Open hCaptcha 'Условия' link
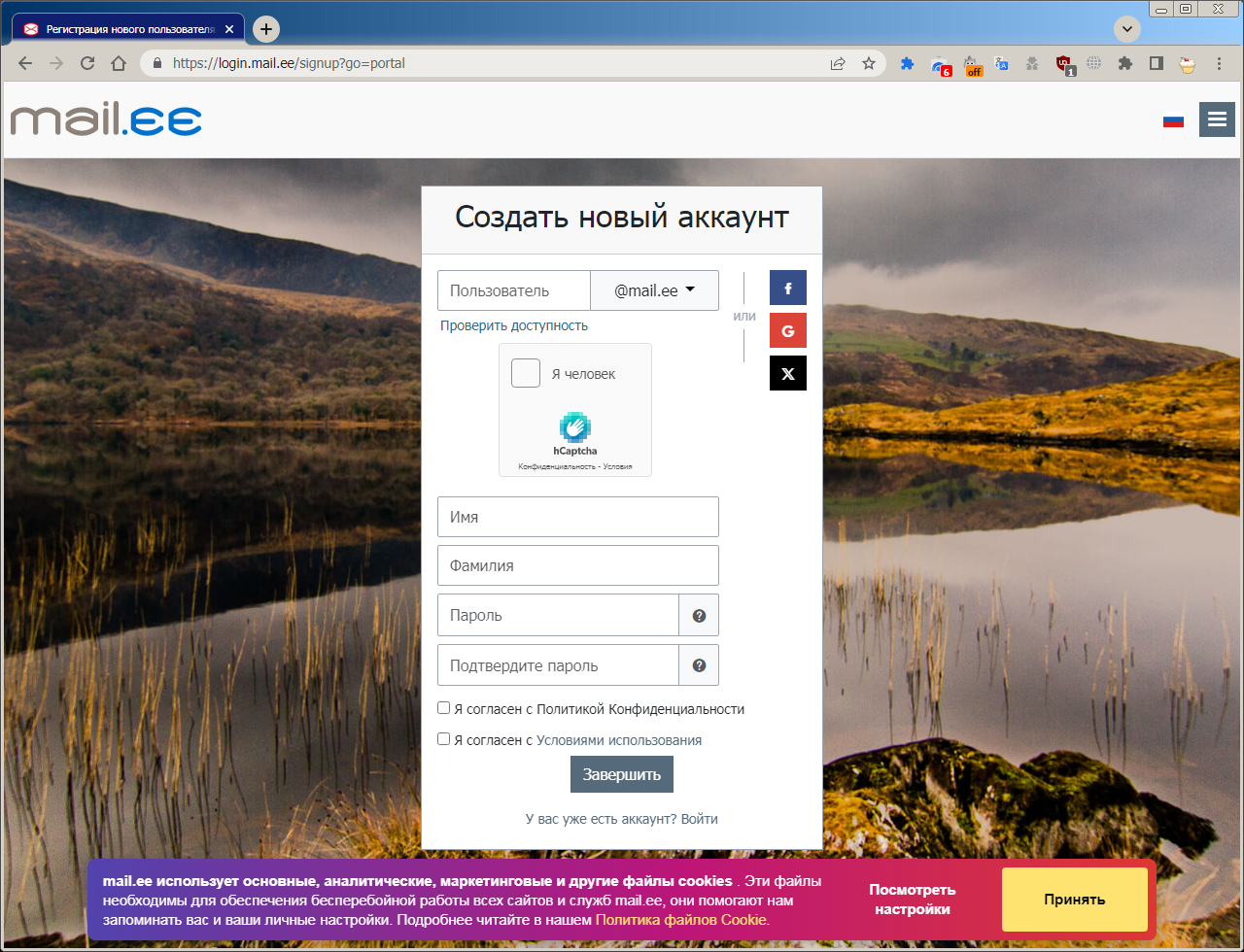Image resolution: width=1244 pixels, height=952 pixels. pos(616,466)
